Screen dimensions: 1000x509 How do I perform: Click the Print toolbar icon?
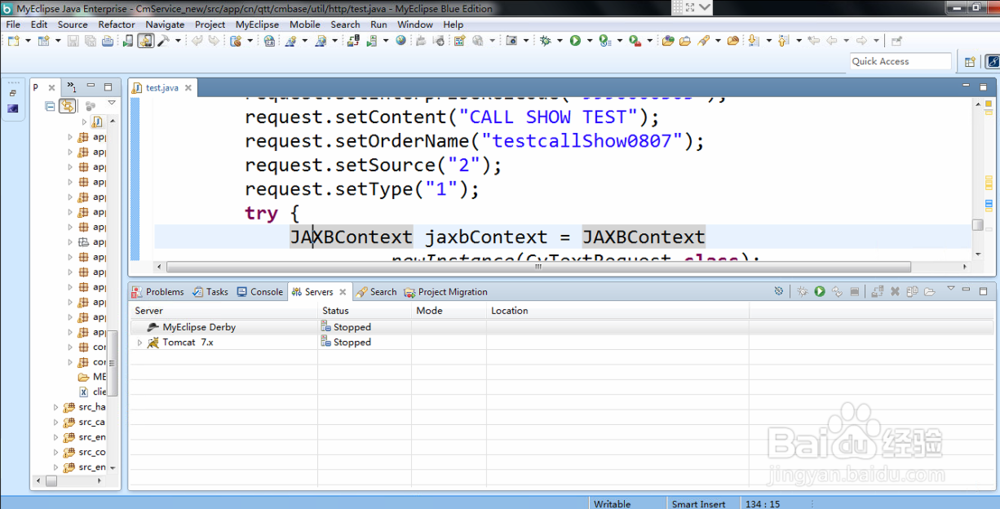click(x=108, y=40)
